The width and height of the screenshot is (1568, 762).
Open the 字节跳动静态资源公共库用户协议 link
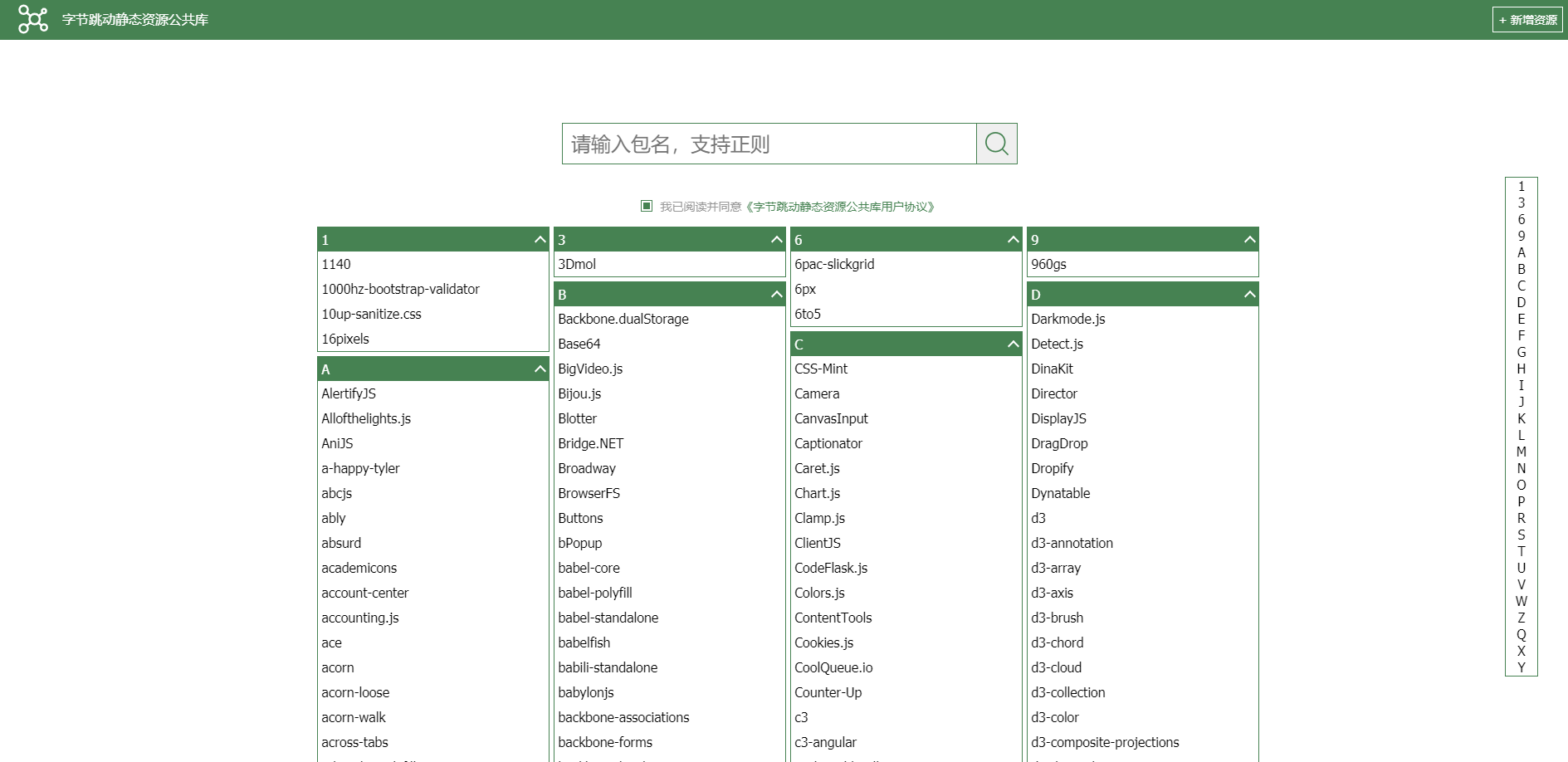(841, 206)
